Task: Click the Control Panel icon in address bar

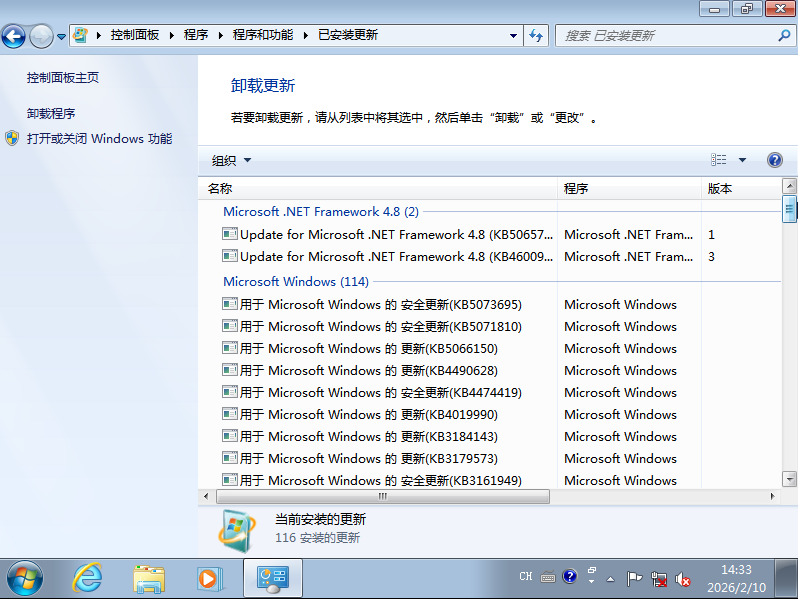Action: [80, 35]
